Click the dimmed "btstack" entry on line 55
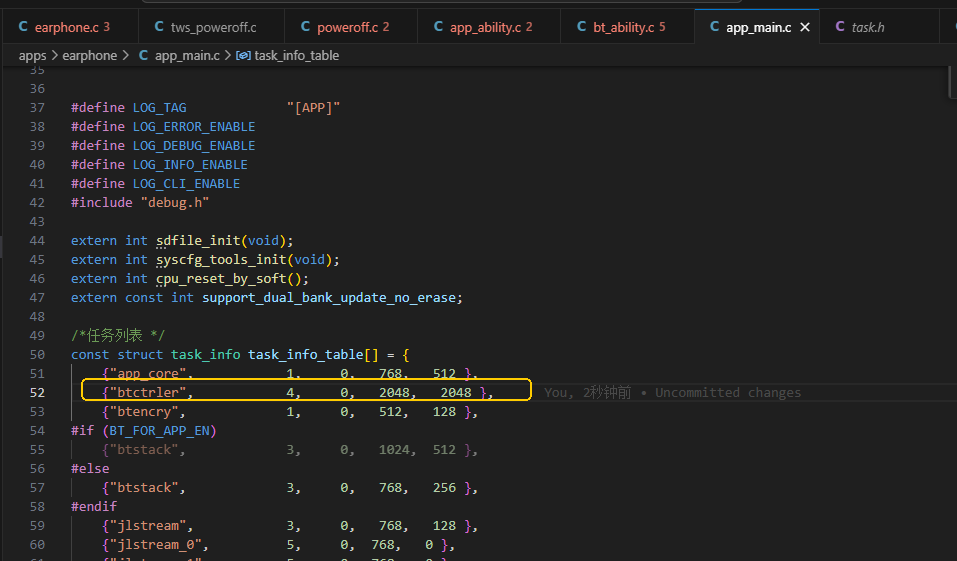This screenshot has height=561, width=957. (x=144, y=449)
